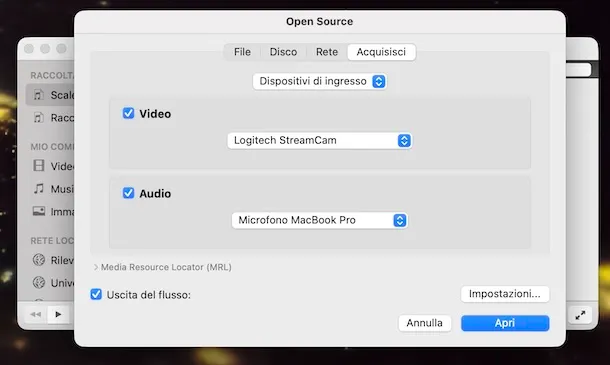
Task: Open the Microfono MacBook Pro dropdown
Action: pyautogui.click(x=319, y=220)
